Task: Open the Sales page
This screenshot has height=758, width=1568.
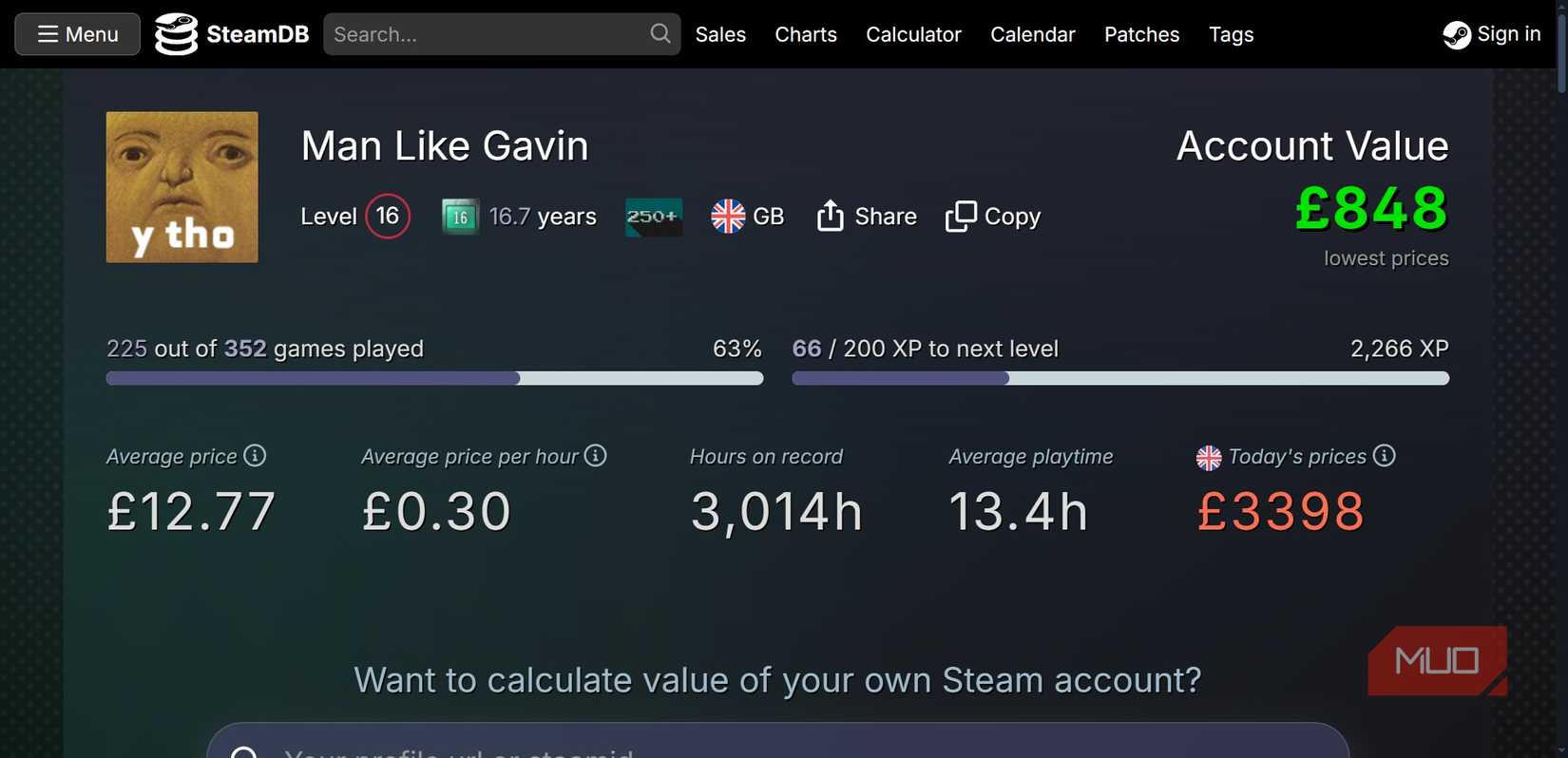Action: tap(720, 34)
